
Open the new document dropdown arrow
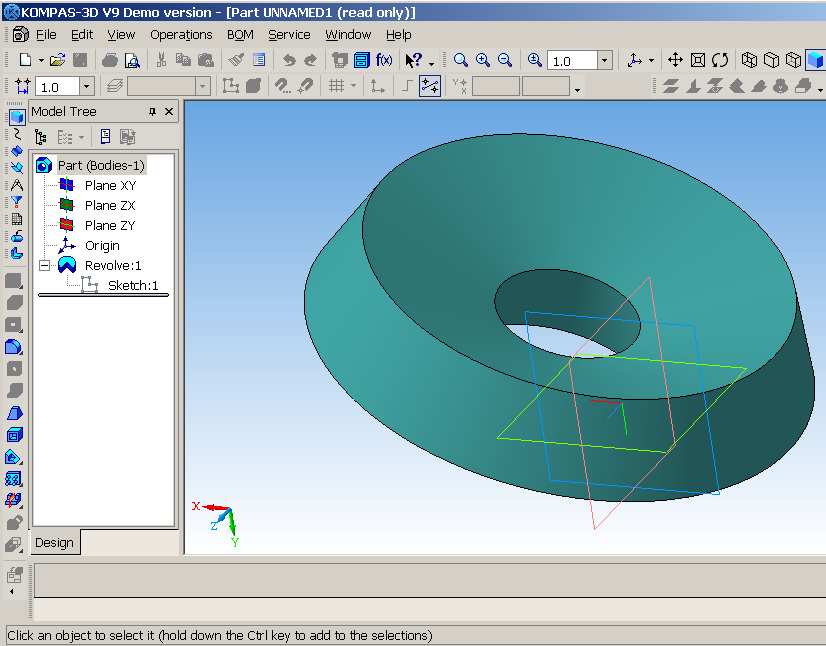41,61
